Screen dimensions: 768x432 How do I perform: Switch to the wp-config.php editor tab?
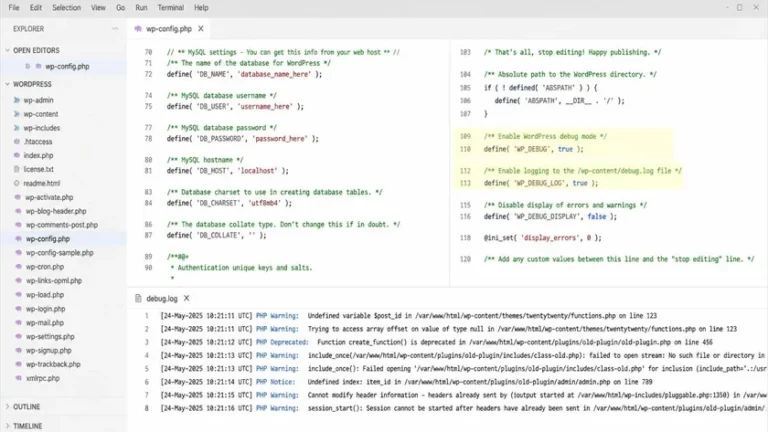(168, 29)
